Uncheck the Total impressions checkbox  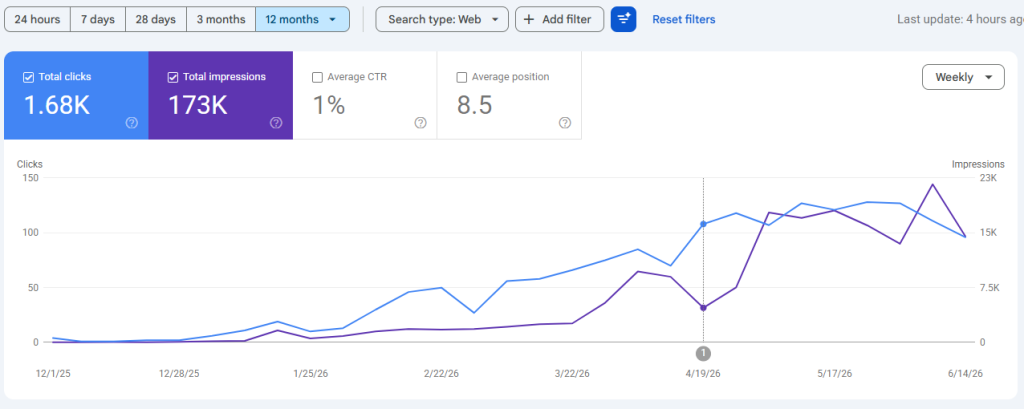[173, 77]
